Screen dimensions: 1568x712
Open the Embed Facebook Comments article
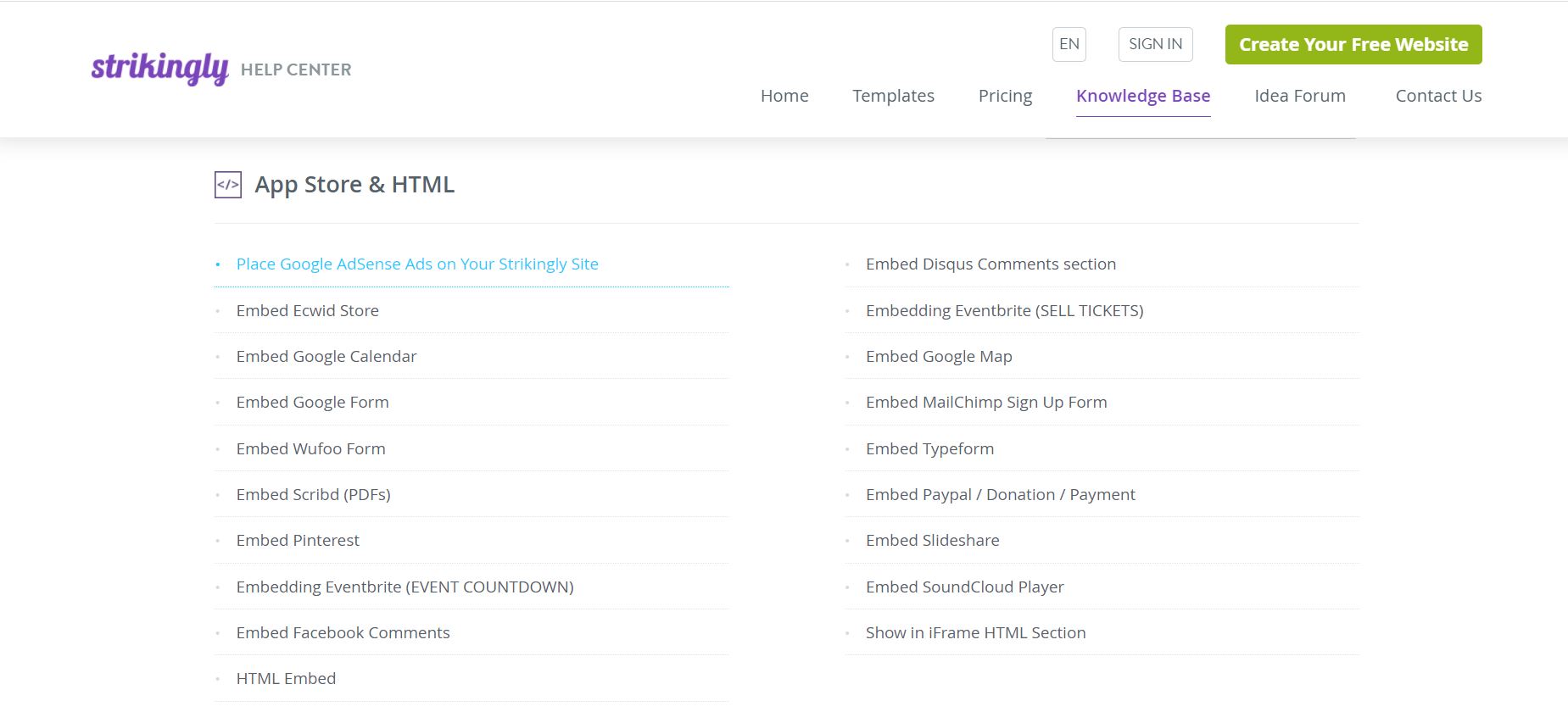coord(343,632)
